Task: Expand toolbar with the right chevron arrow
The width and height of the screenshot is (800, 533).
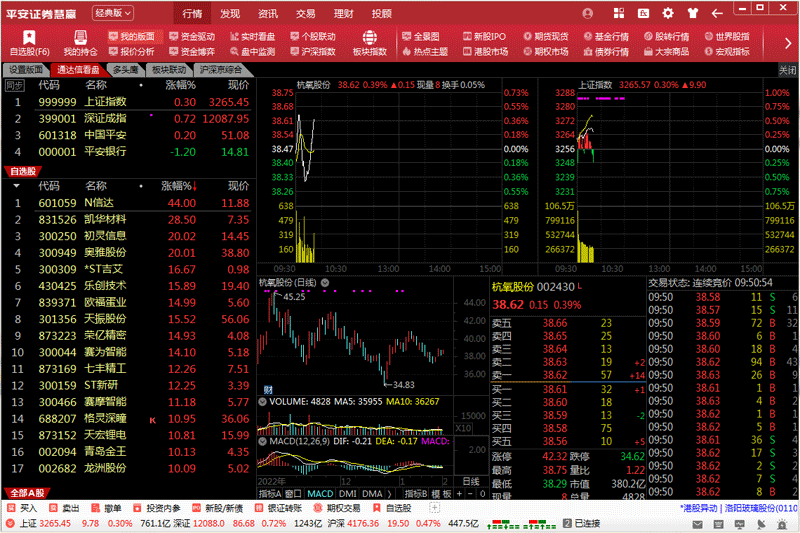Action: tap(788, 44)
